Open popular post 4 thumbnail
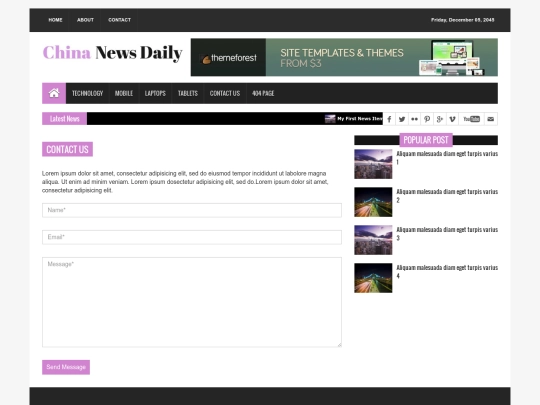Screen dimensions: 540x405 tap(373, 278)
